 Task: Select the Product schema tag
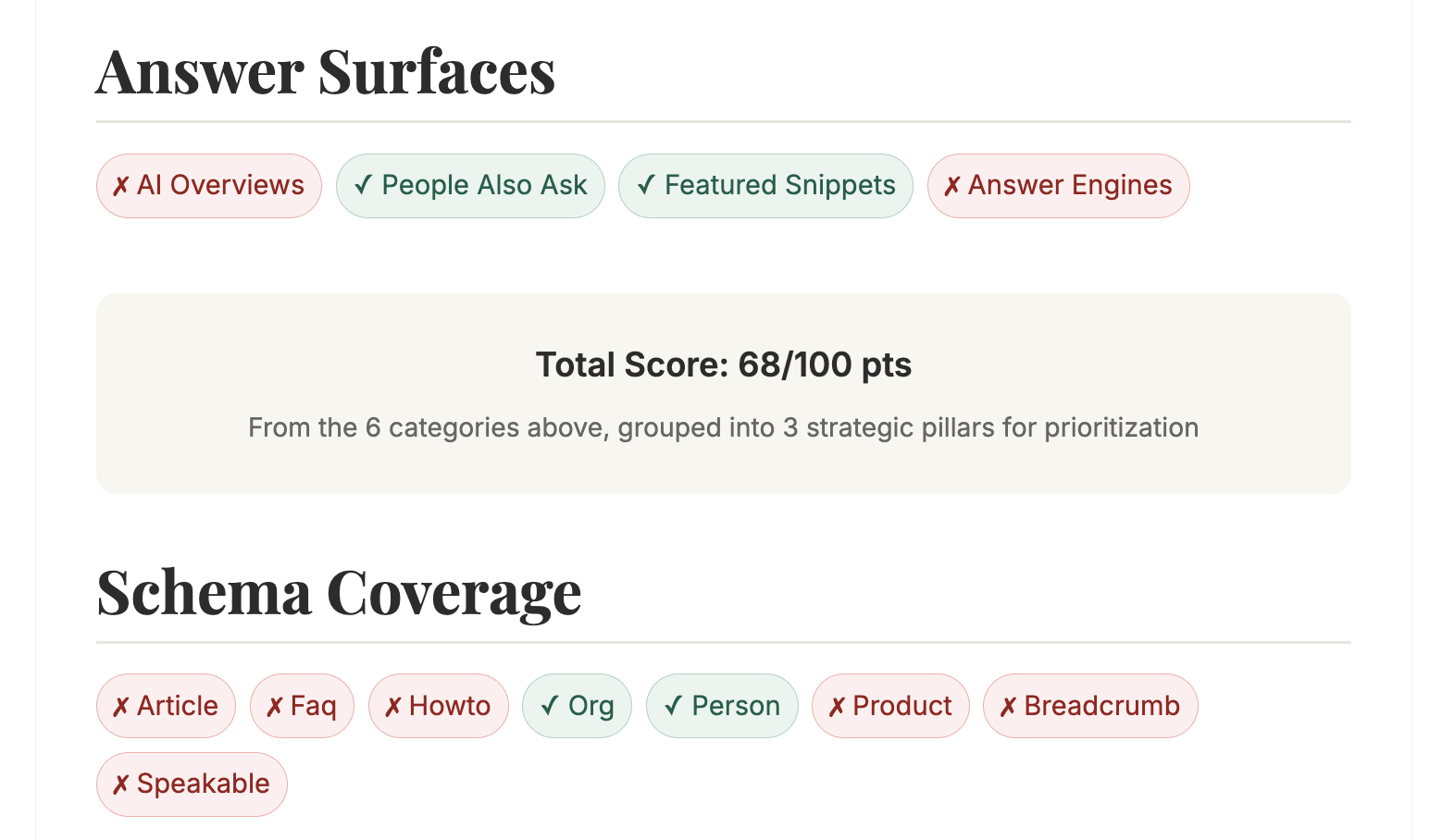tap(890, 706)
